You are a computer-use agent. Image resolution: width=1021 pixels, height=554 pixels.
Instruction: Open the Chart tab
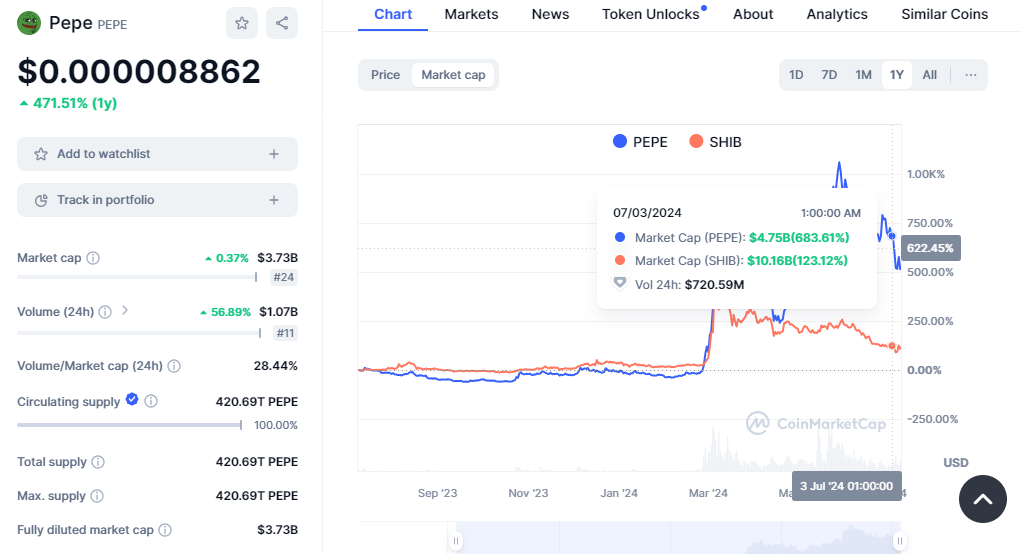(393, 14)
